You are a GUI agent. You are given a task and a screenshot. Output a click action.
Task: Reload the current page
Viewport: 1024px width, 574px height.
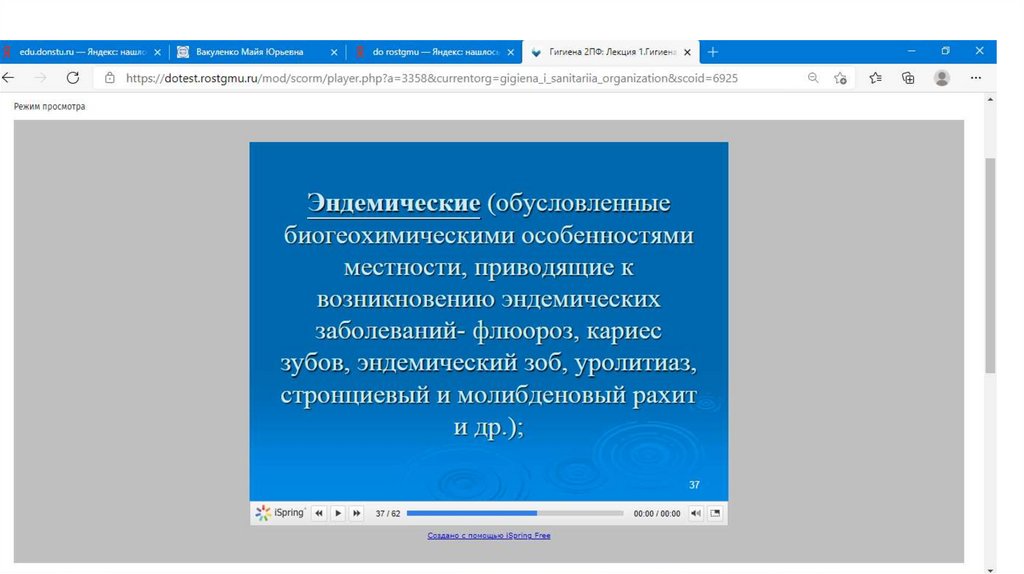pos(73,78)
